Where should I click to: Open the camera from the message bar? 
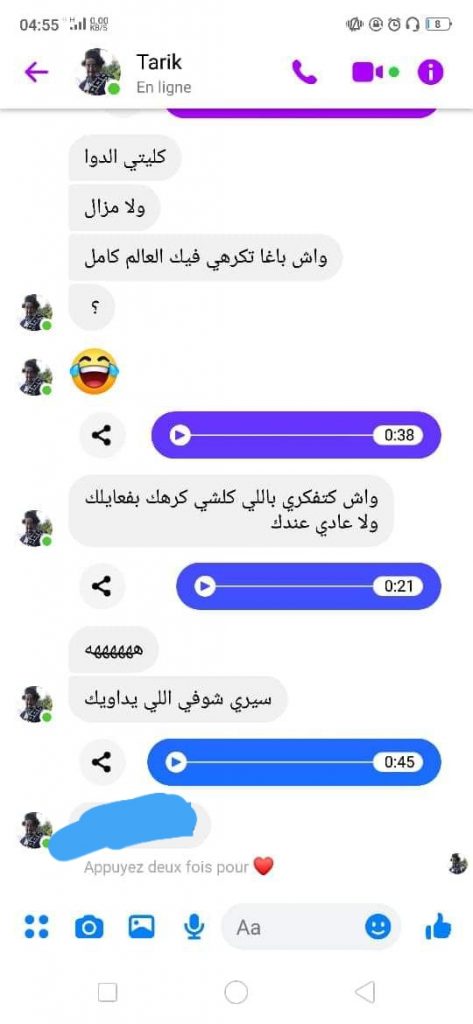pos(89,927)
